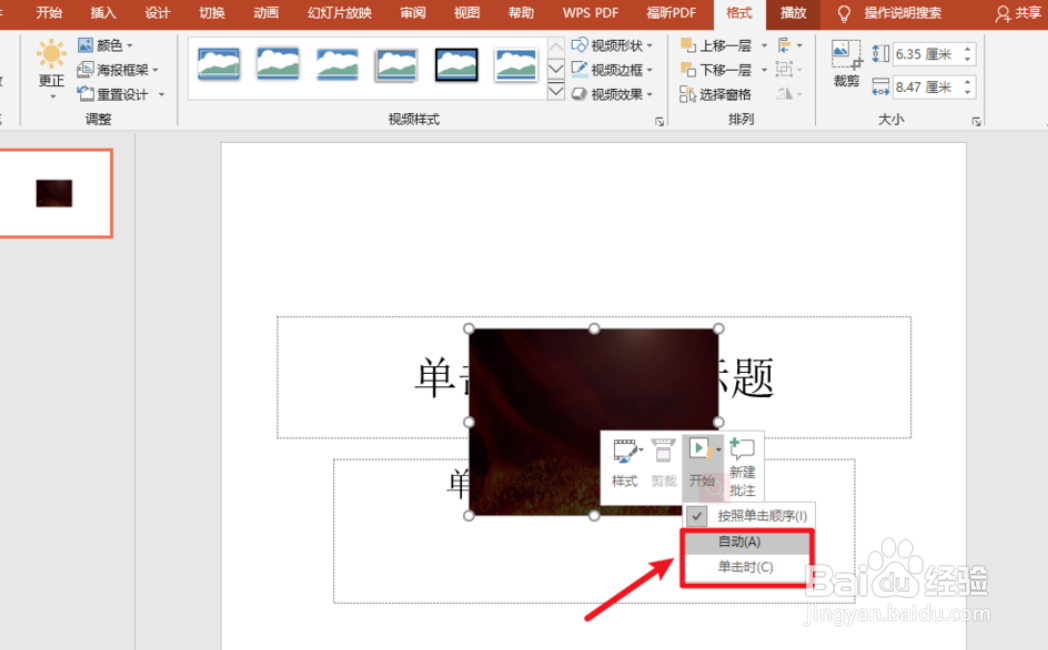1048x650 pixels.
Task: Switch to the 审阅 ribbon tab
Action: 412,13
